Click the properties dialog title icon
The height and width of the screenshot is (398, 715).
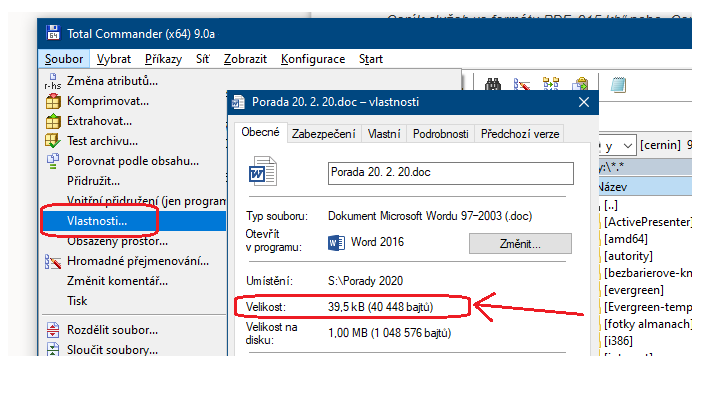[x=238, y=102]
